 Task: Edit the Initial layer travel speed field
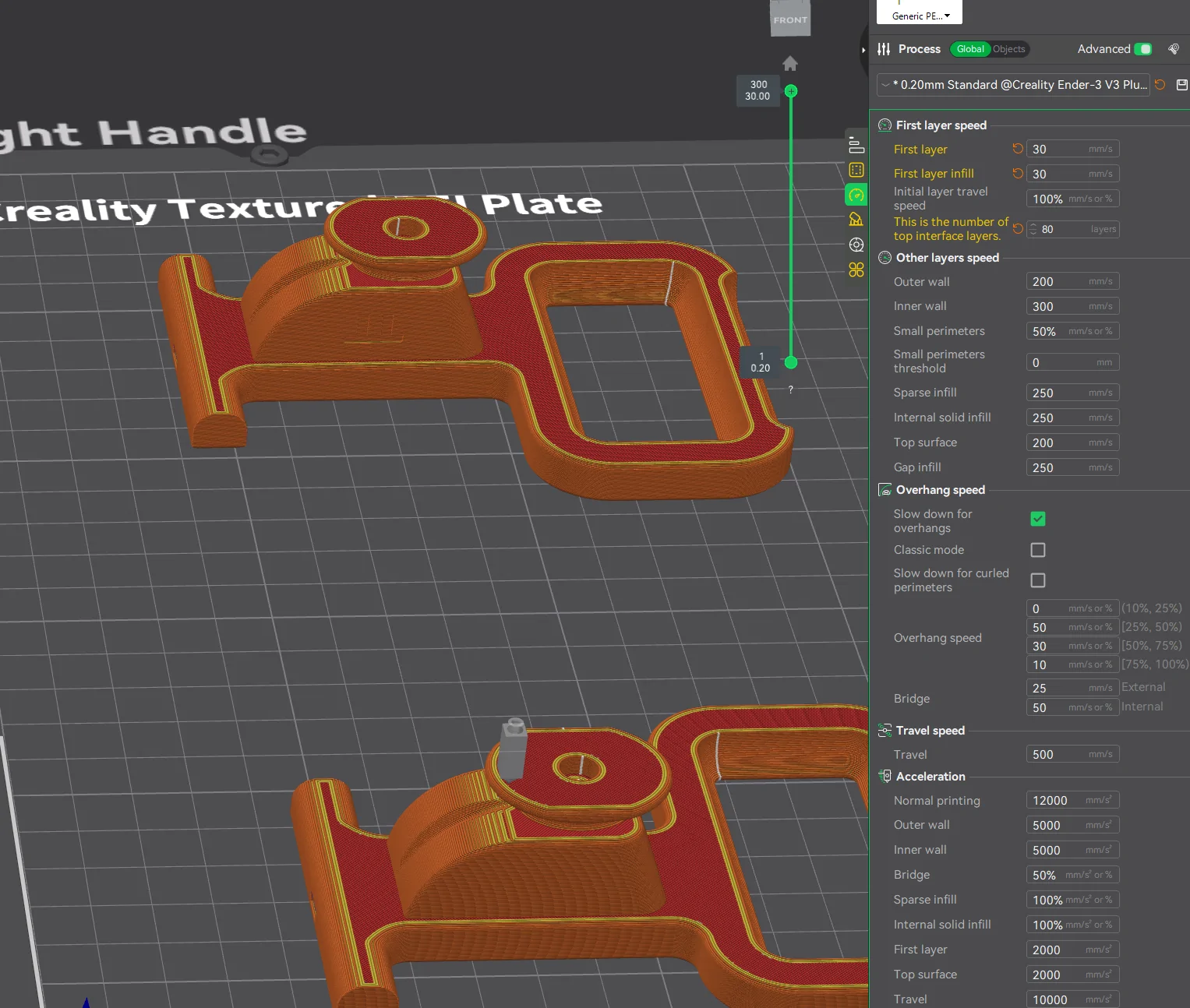click(x=1072, y=199)
